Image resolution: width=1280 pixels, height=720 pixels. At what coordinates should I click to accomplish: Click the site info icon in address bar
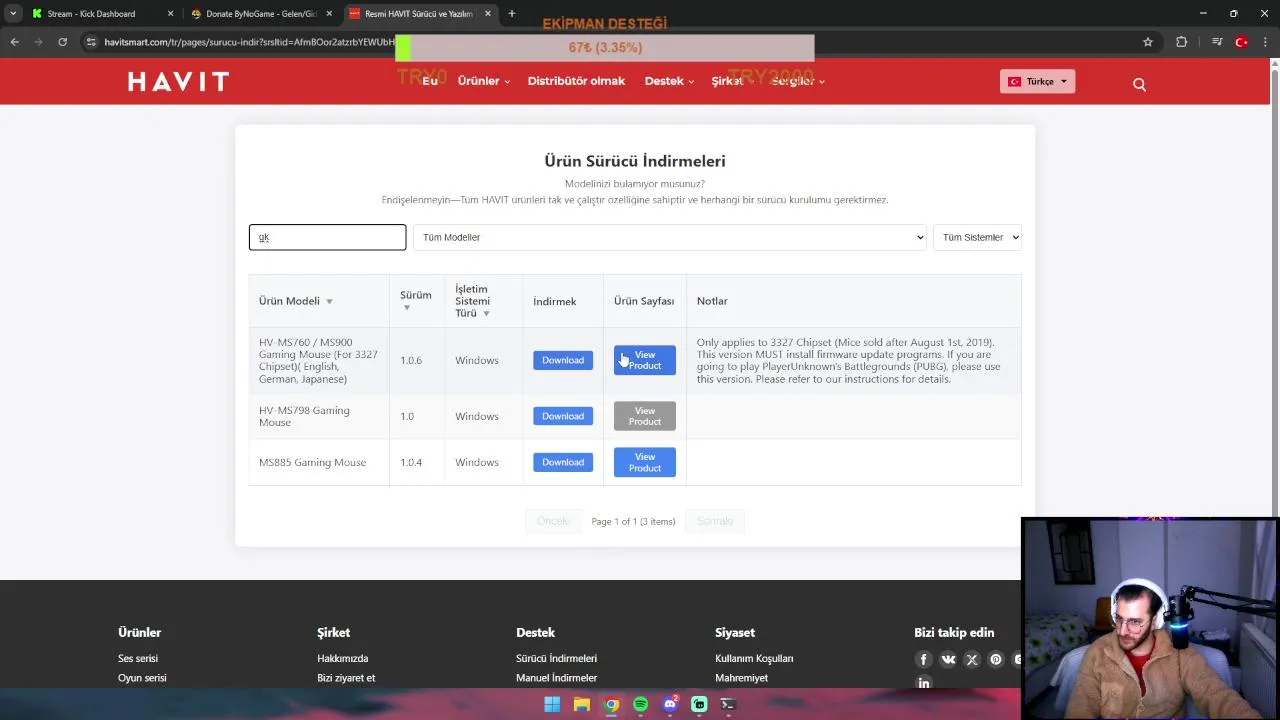tap(91, 42)
